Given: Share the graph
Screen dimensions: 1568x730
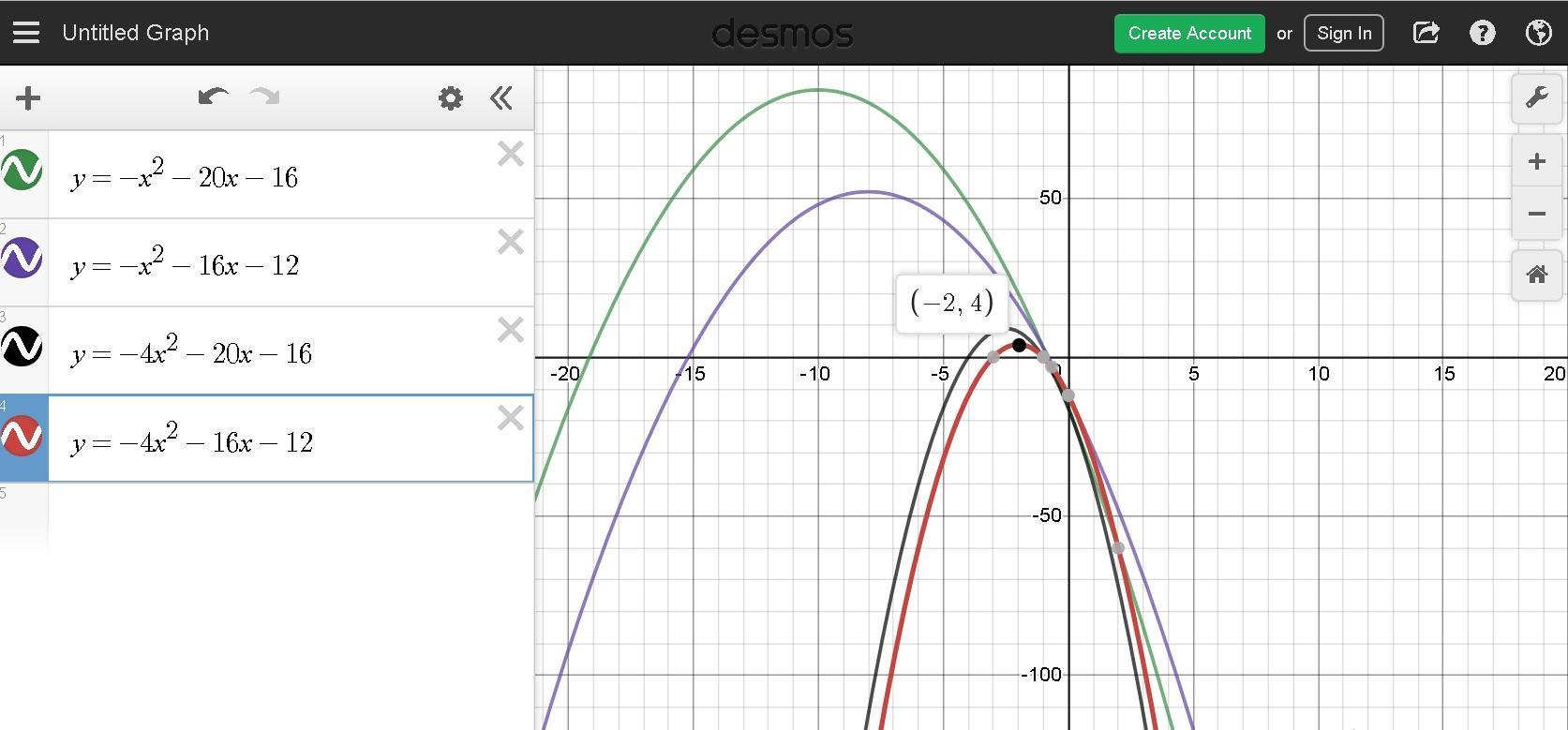Looking at the screenshot, I should click(1426, 33).
